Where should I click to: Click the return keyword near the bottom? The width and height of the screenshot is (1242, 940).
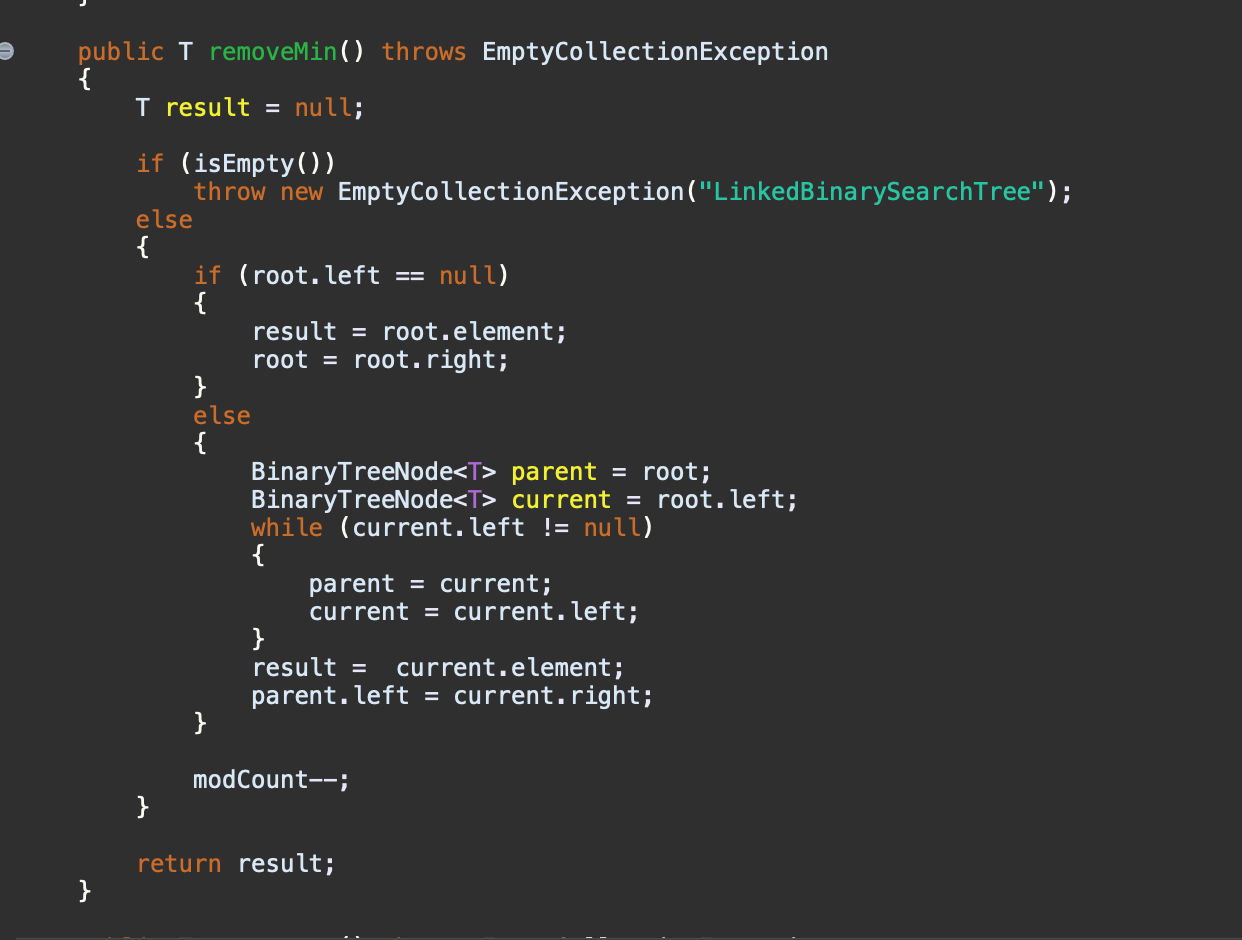(x=179, y=863)
